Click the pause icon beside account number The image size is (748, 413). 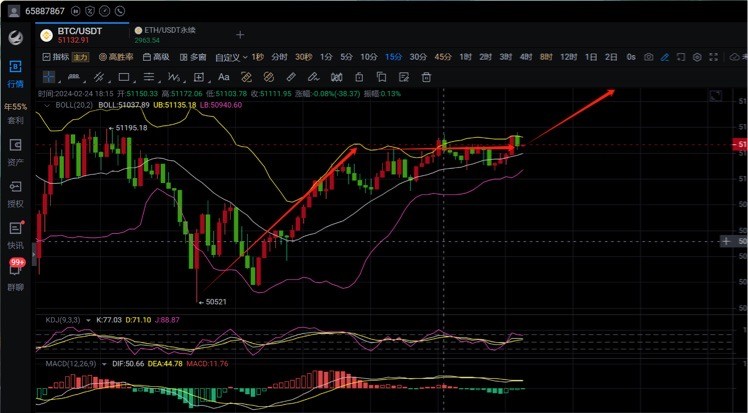pos(75,10)
